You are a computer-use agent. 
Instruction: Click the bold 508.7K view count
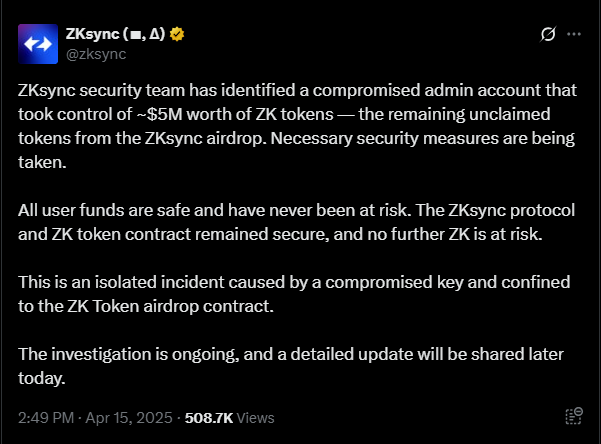[209, 418]
